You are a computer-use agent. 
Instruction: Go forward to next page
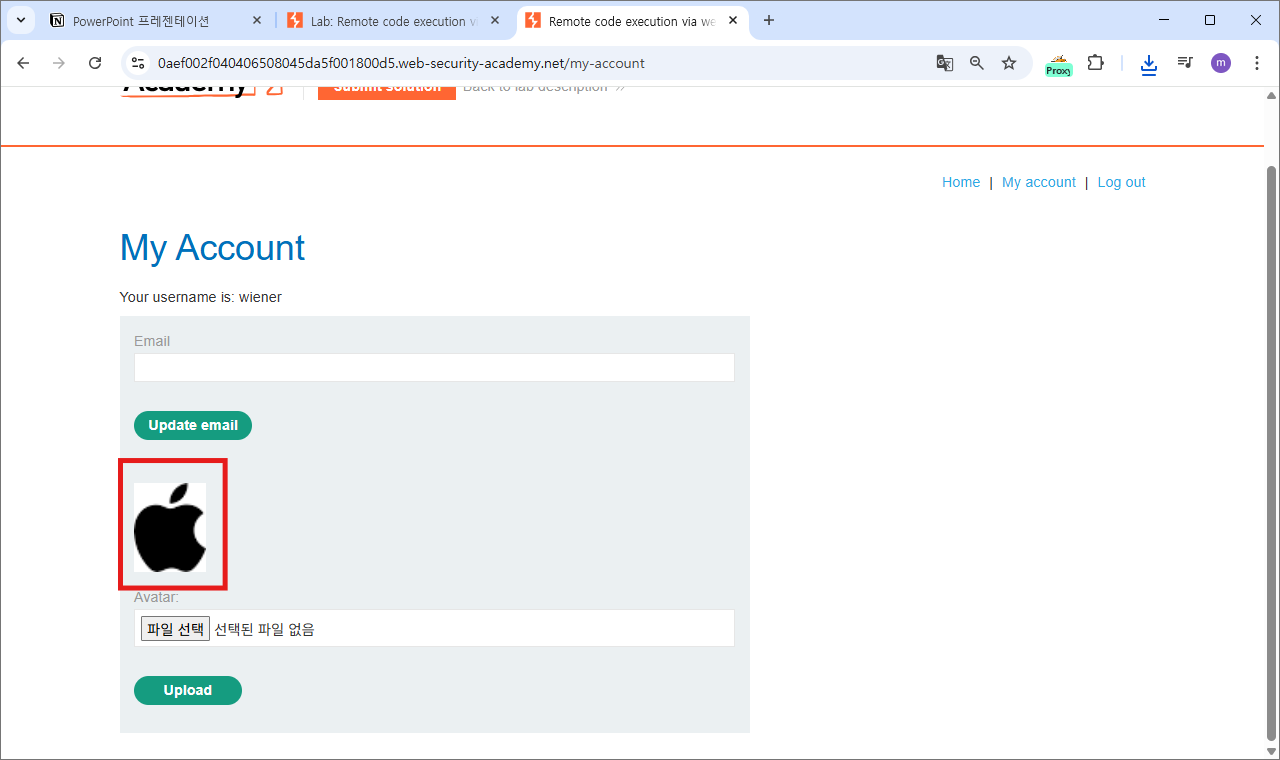(x=59, y=63)
